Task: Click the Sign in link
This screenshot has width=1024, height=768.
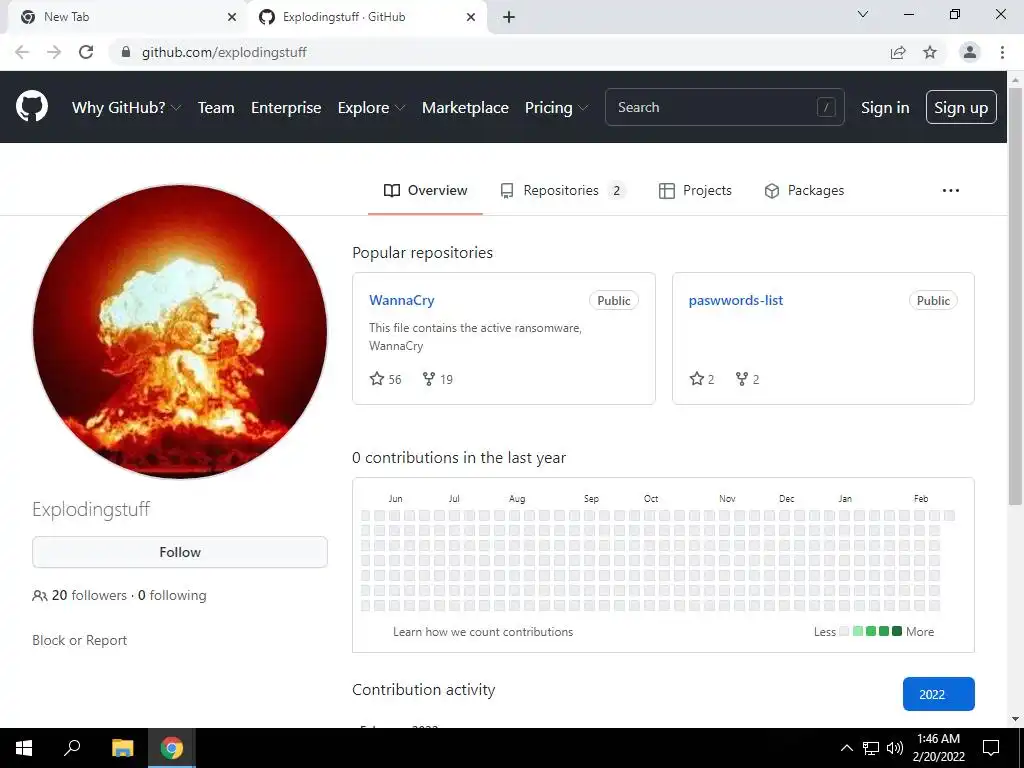Action: 885,108
